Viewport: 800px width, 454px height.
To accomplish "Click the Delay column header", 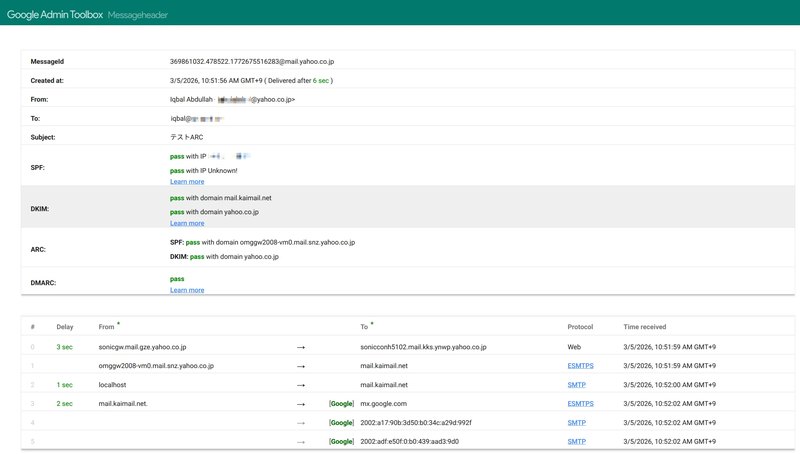I will pos(65,327).
